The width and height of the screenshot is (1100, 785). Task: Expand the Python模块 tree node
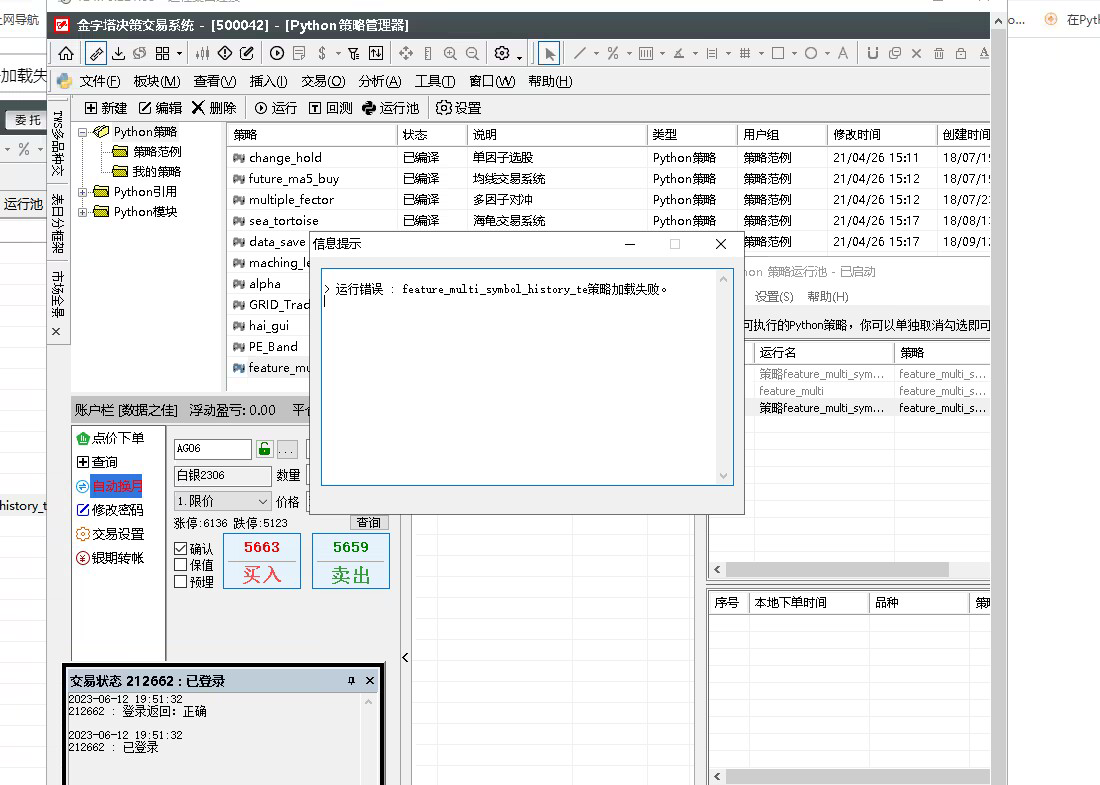tap(83, 212)
